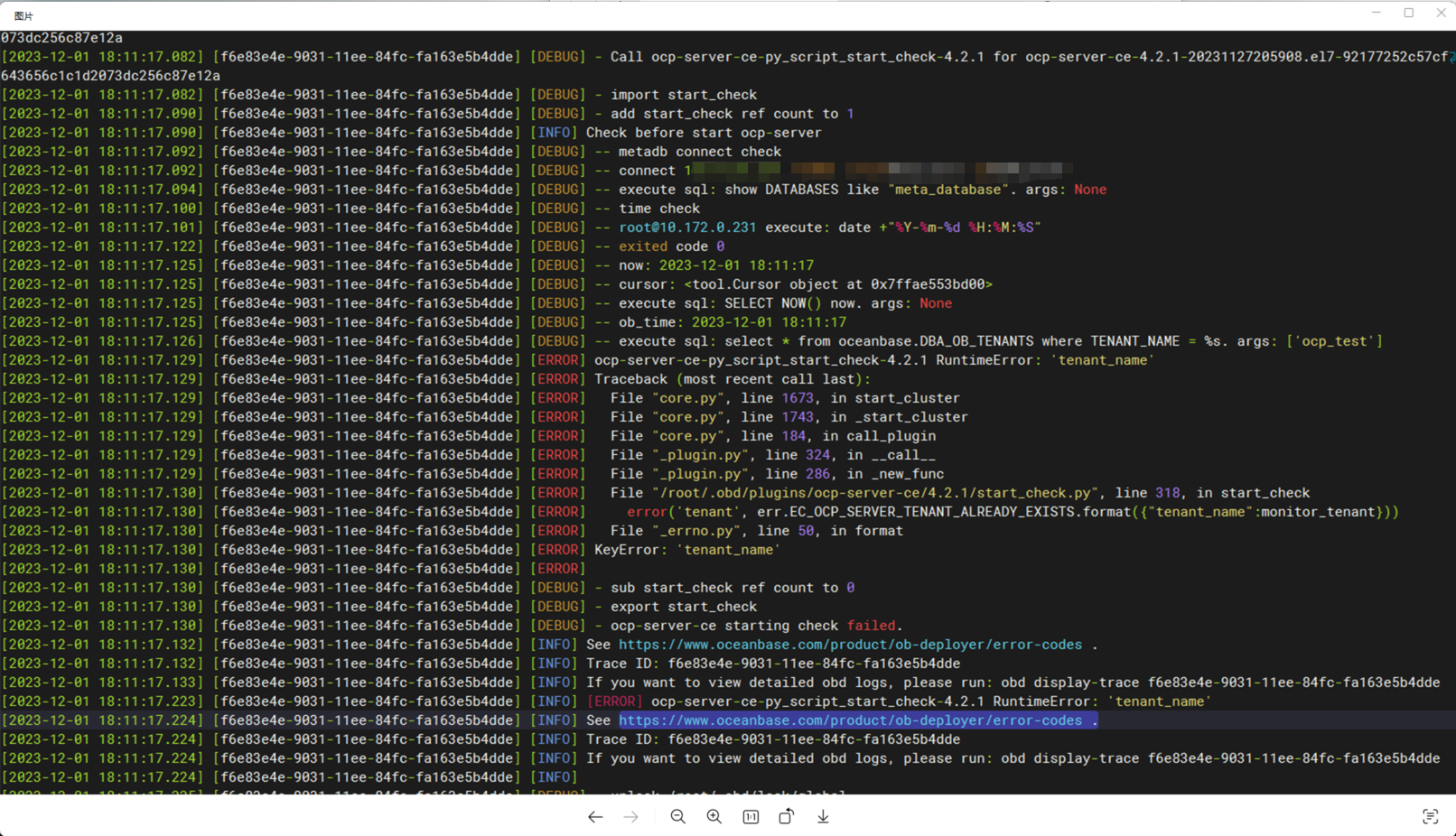Select 'Traceback (most recent call last):' text
This screenshot has width=1456, height=836.
(733, 379)
